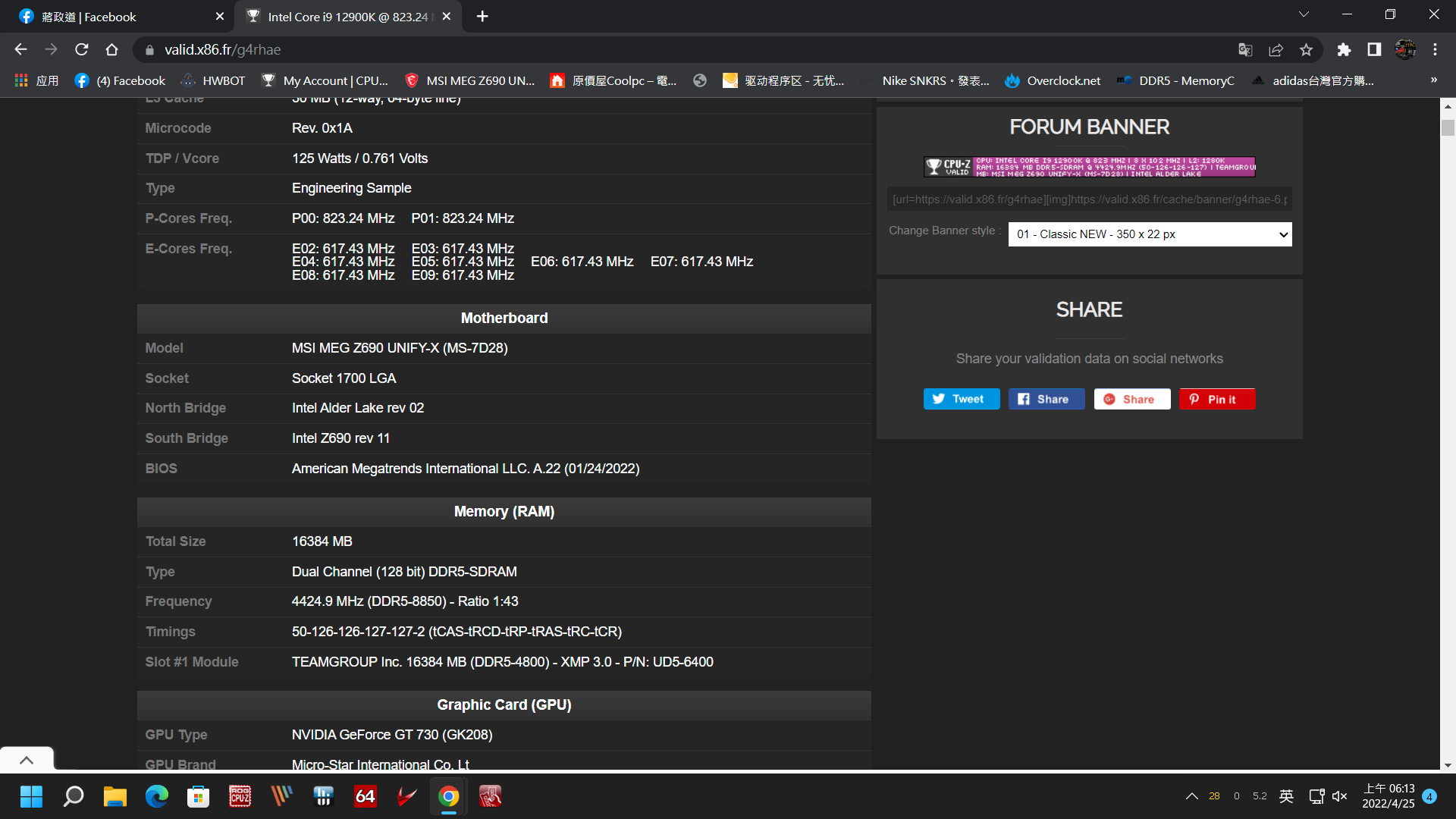Click the Google Share button
Viewport: 1456px width, 819px height.
[x=1132, y=399]
